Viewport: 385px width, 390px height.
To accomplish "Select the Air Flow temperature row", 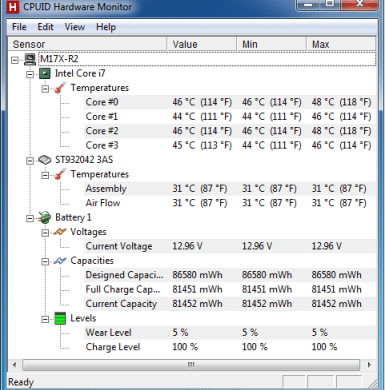I will click(230, 203).
